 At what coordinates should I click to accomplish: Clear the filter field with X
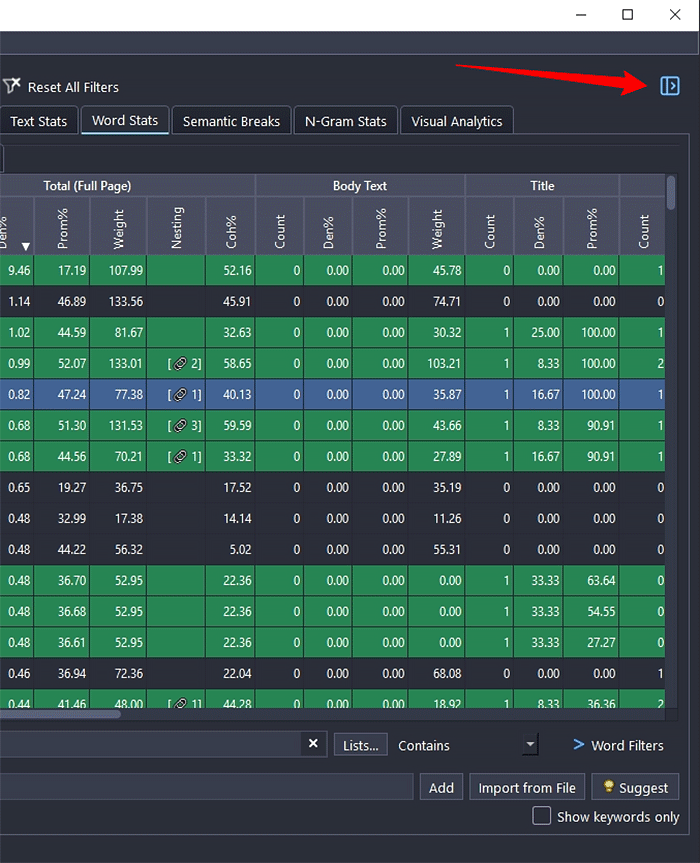click(313, 744)
